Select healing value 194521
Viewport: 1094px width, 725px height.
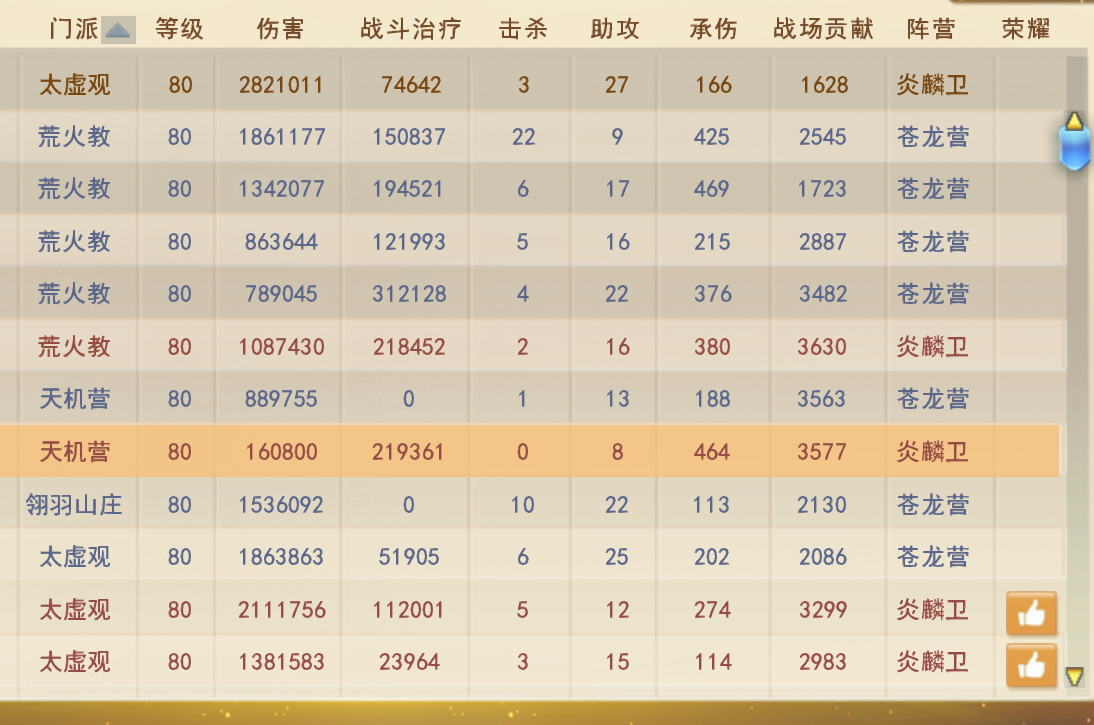coord(408,189)
